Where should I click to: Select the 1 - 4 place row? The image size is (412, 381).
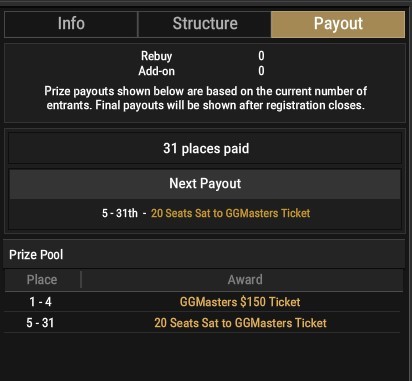tap(203, 302)
